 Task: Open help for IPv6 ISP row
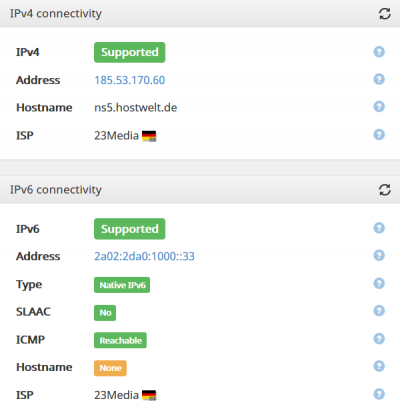(379, 394)
